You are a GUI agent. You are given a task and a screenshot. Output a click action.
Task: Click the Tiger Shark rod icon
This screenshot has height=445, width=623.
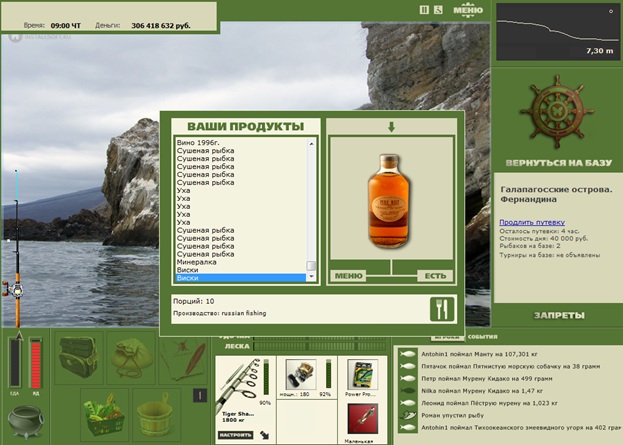pyautogui.click(x=238, y=383)
